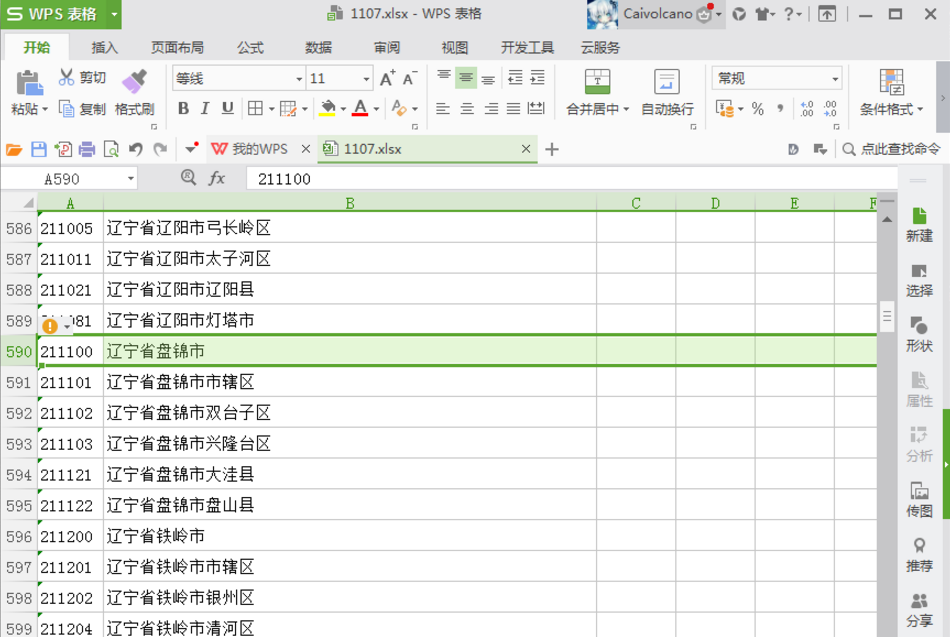Viewport: 950px width, 637px height.
Task: Align text left
Action: tap(443, 108)
